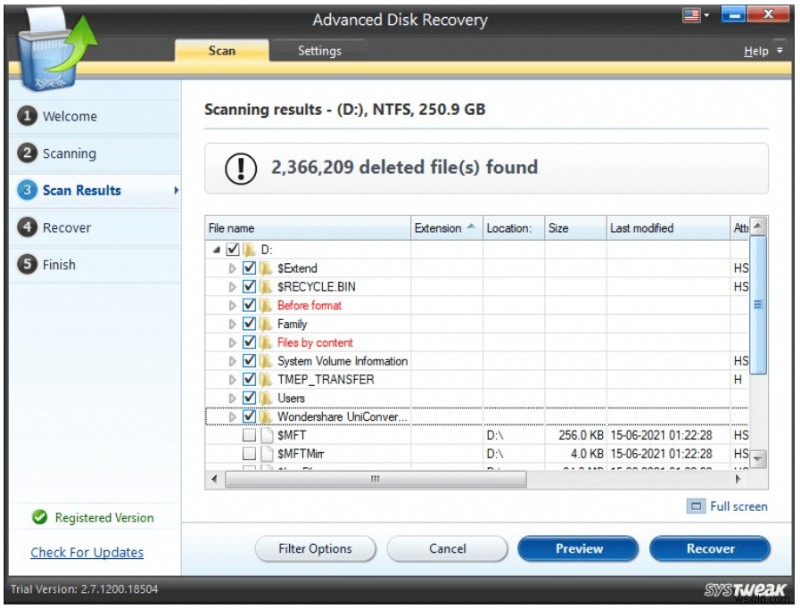The width and height of the screenshot is (800, 608).
Task: Expand the Before format folder
Action: click(232, 306)
